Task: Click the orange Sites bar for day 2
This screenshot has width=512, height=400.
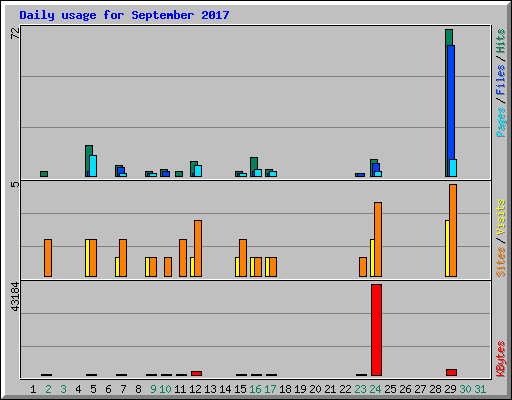Action: click(x=48, y=258)
